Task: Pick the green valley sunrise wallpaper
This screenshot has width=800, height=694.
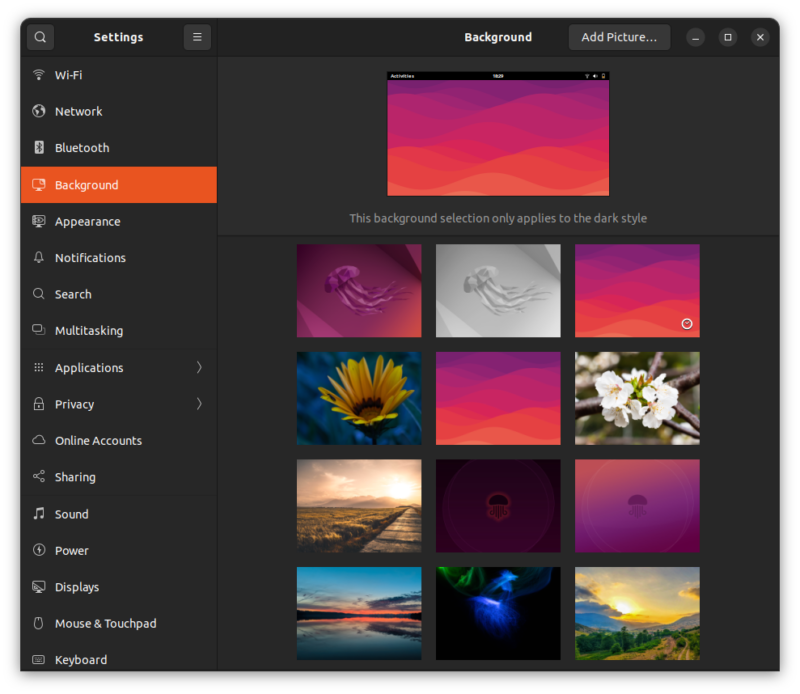Action: (637, 613)
